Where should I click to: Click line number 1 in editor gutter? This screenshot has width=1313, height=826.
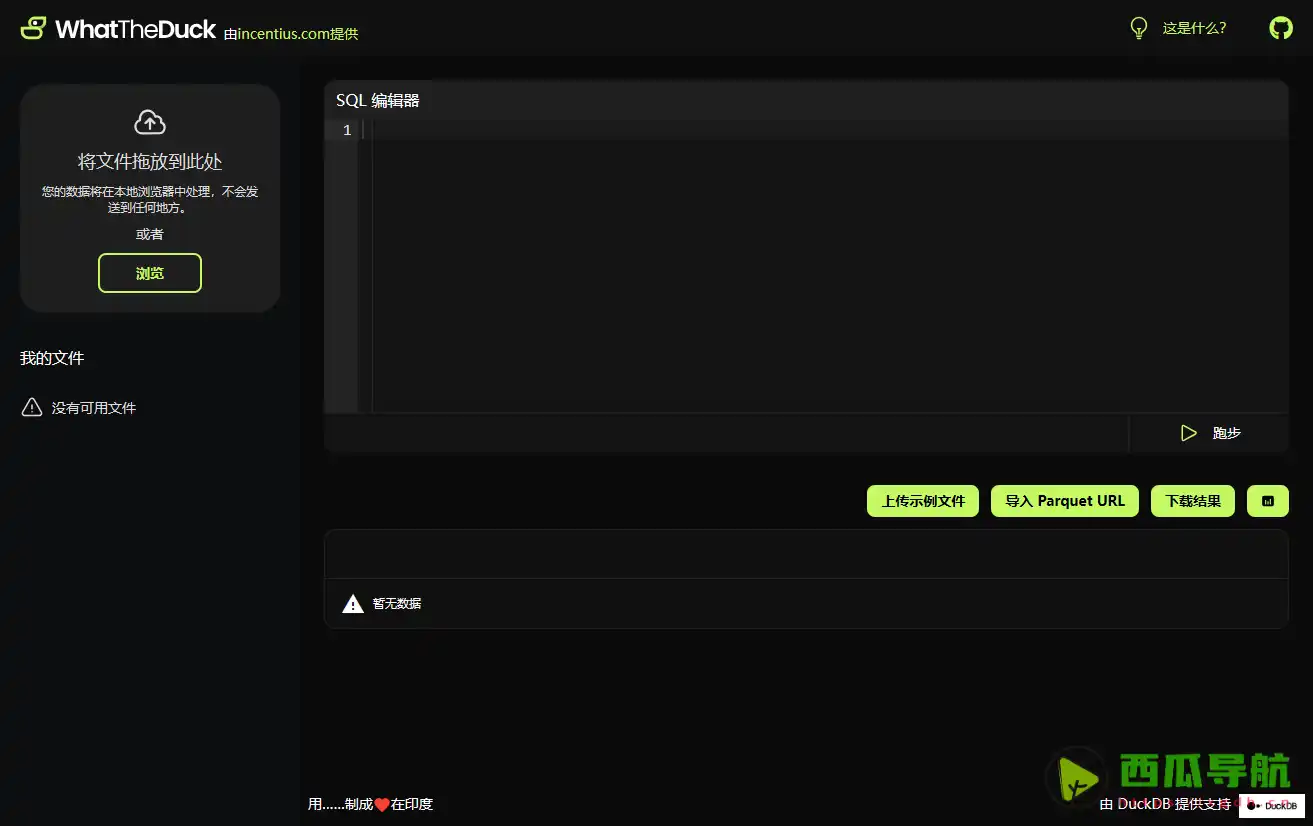347,131
